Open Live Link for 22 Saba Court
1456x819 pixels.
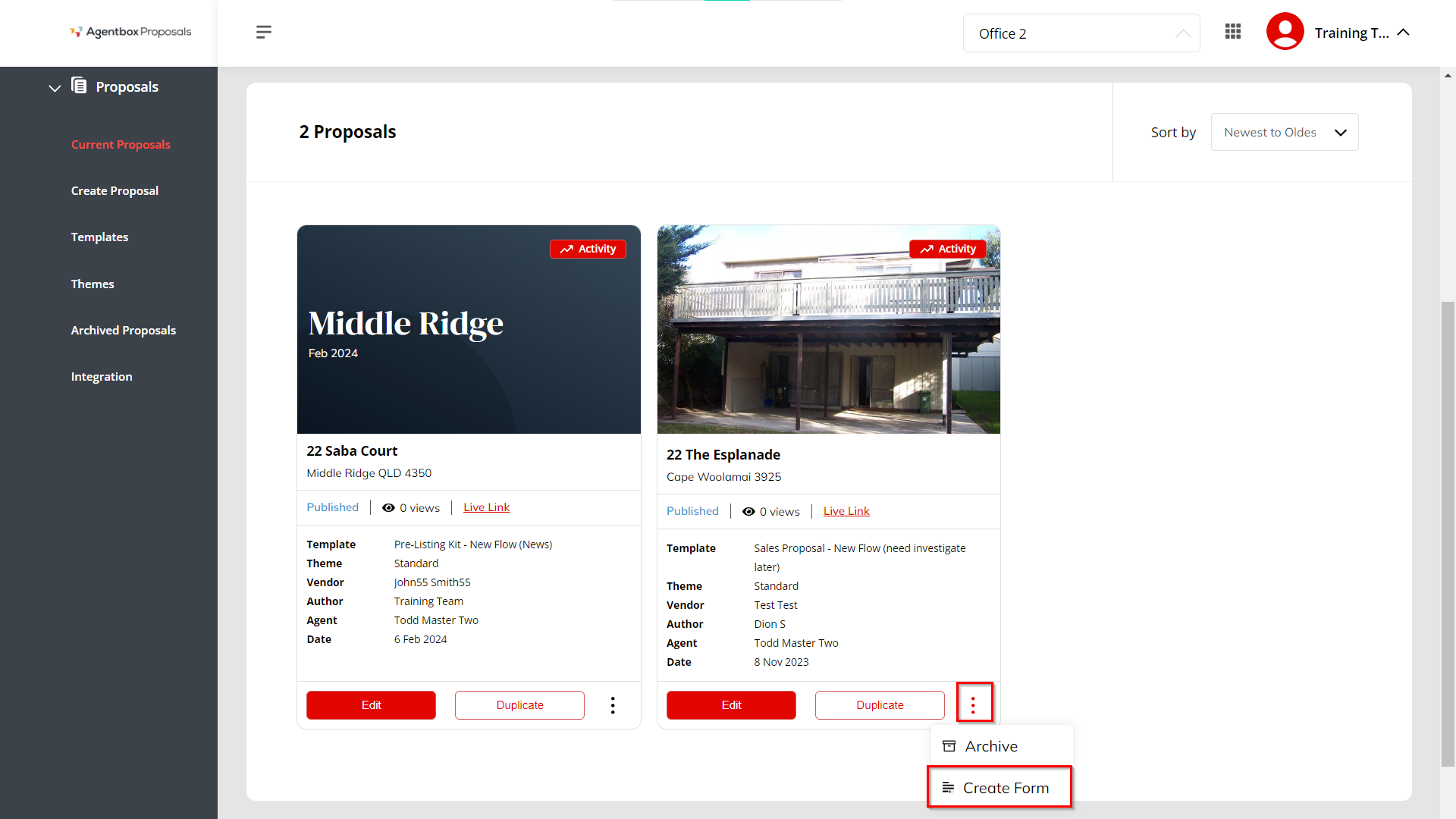pos(486,507)
